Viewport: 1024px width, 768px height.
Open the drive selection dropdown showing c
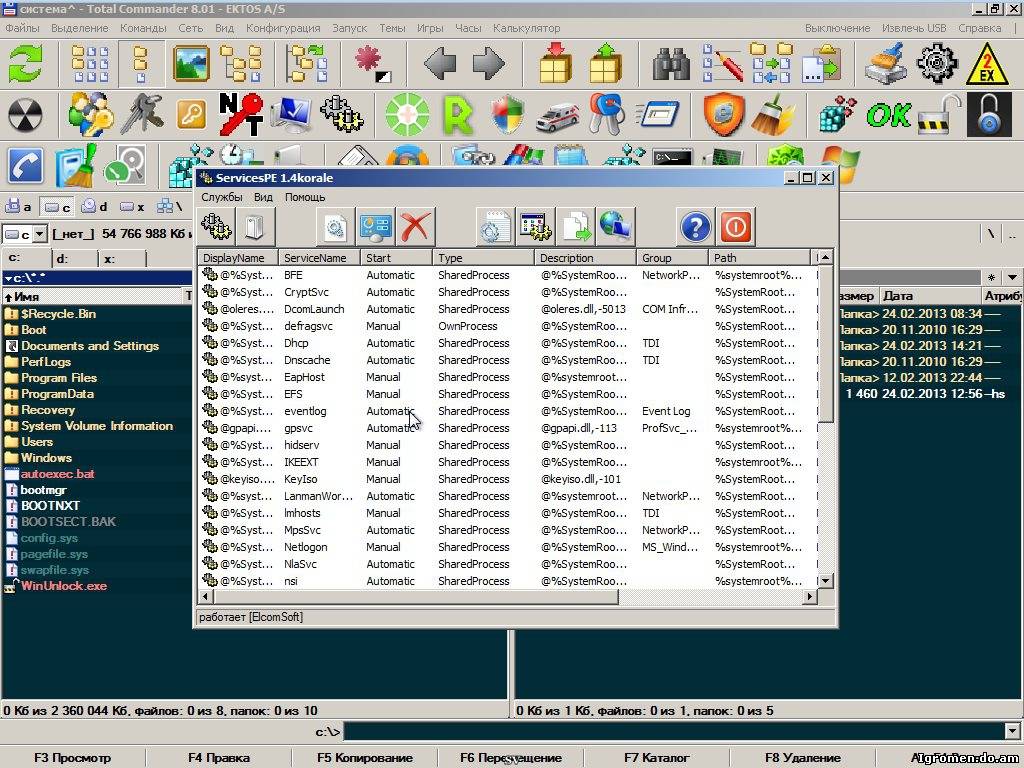pyautogui.click(x=40, y=233)
